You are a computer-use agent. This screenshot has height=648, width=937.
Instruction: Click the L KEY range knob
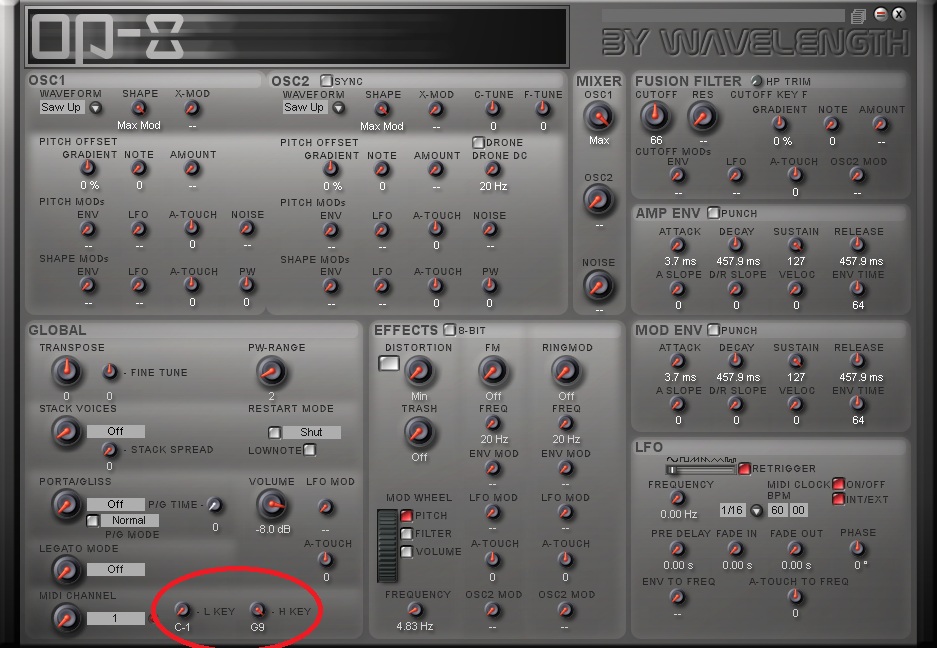(182, 609)
